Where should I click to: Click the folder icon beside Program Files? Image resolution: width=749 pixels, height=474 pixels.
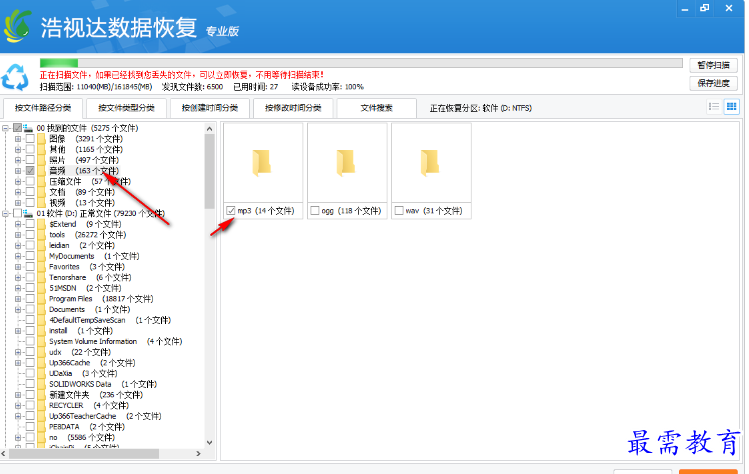click(42, 299)
